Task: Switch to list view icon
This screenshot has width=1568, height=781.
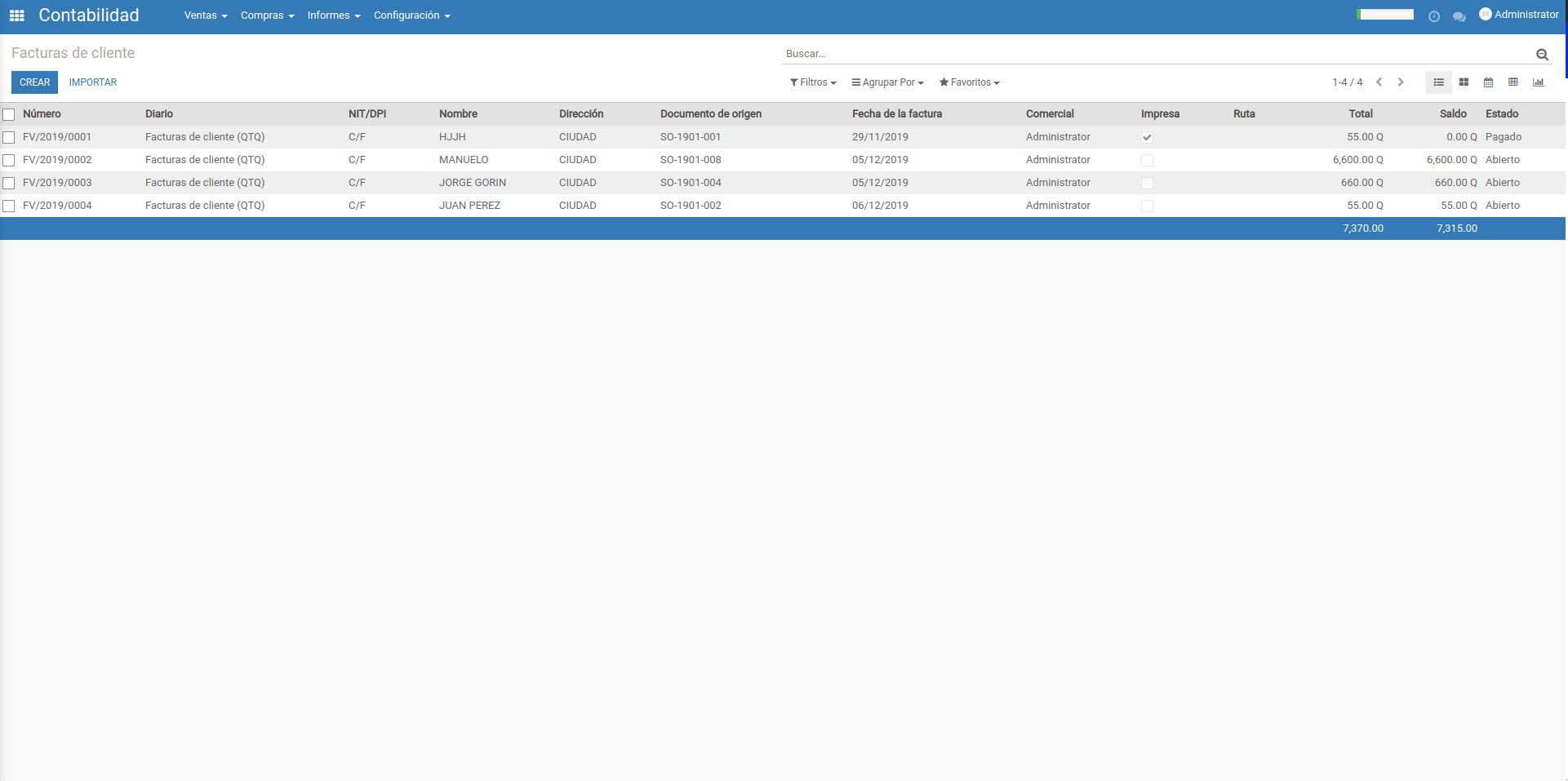Action: pyautogui.click(x=1439, y=82)
